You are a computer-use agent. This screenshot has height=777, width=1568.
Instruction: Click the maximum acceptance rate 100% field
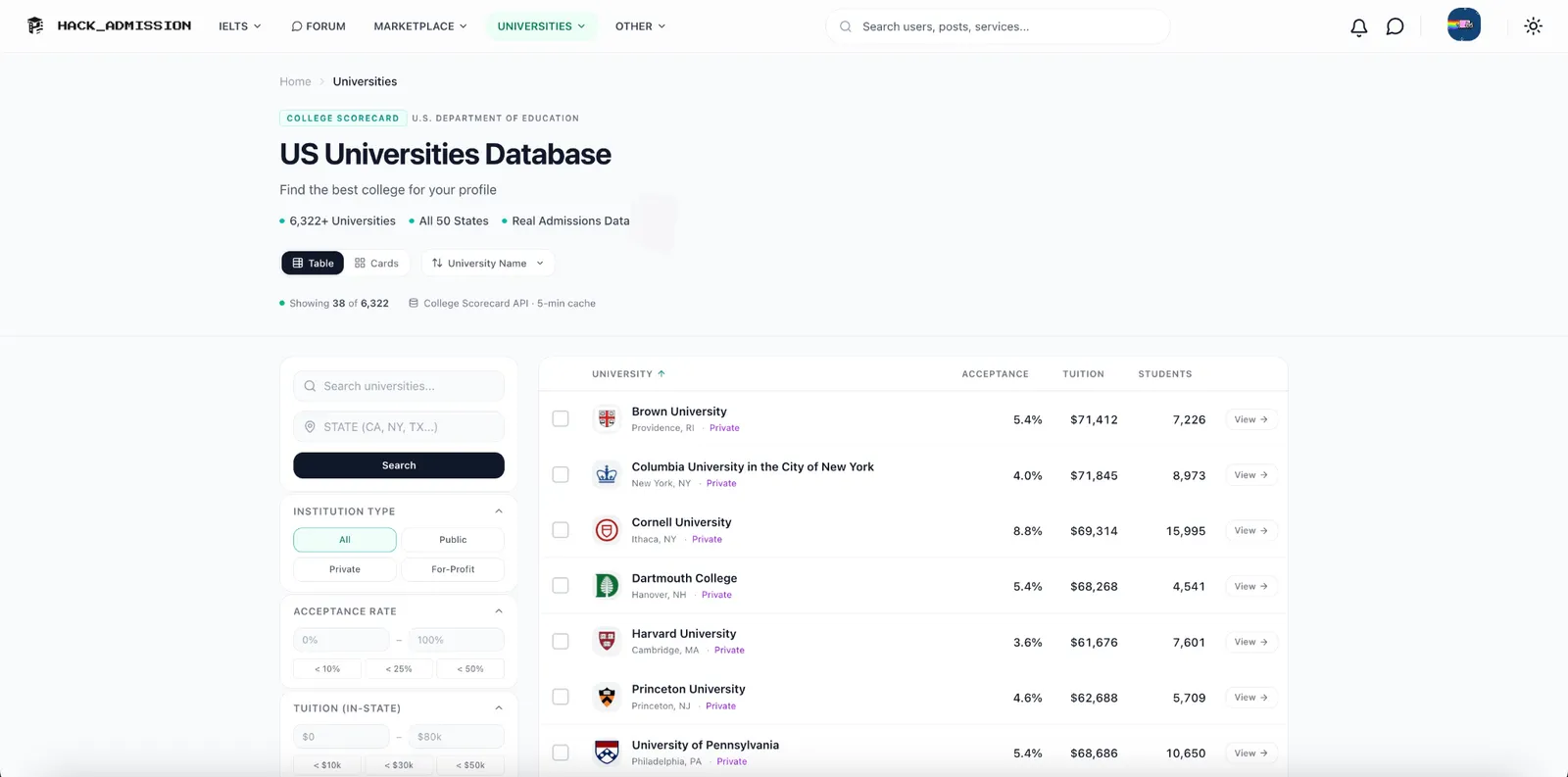(457, 640)
